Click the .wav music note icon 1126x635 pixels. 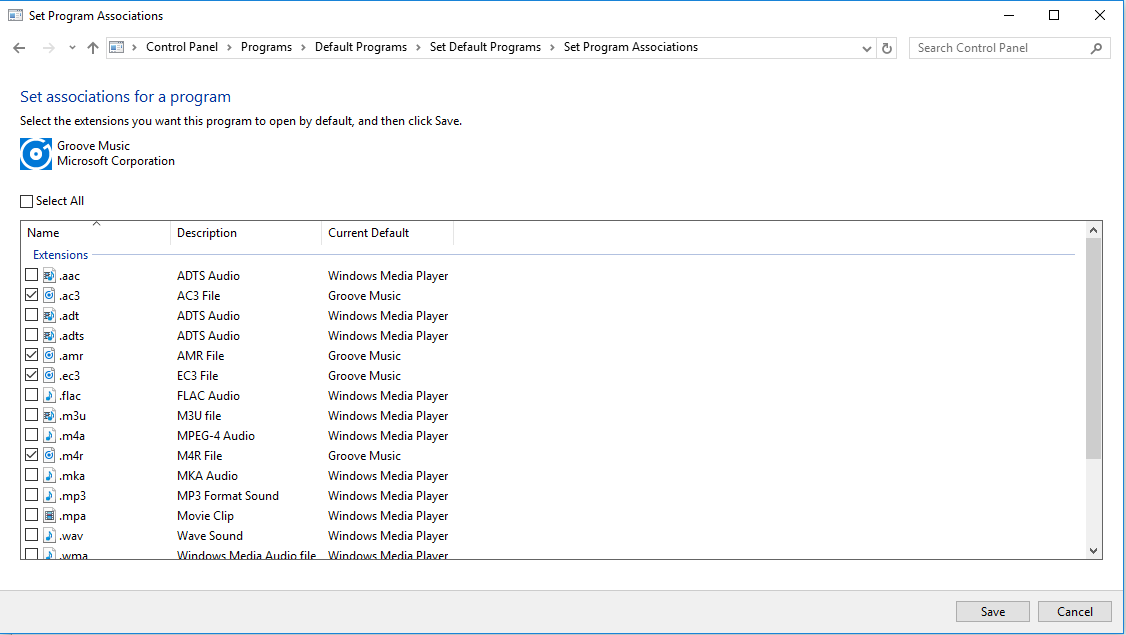coord(49,536)
